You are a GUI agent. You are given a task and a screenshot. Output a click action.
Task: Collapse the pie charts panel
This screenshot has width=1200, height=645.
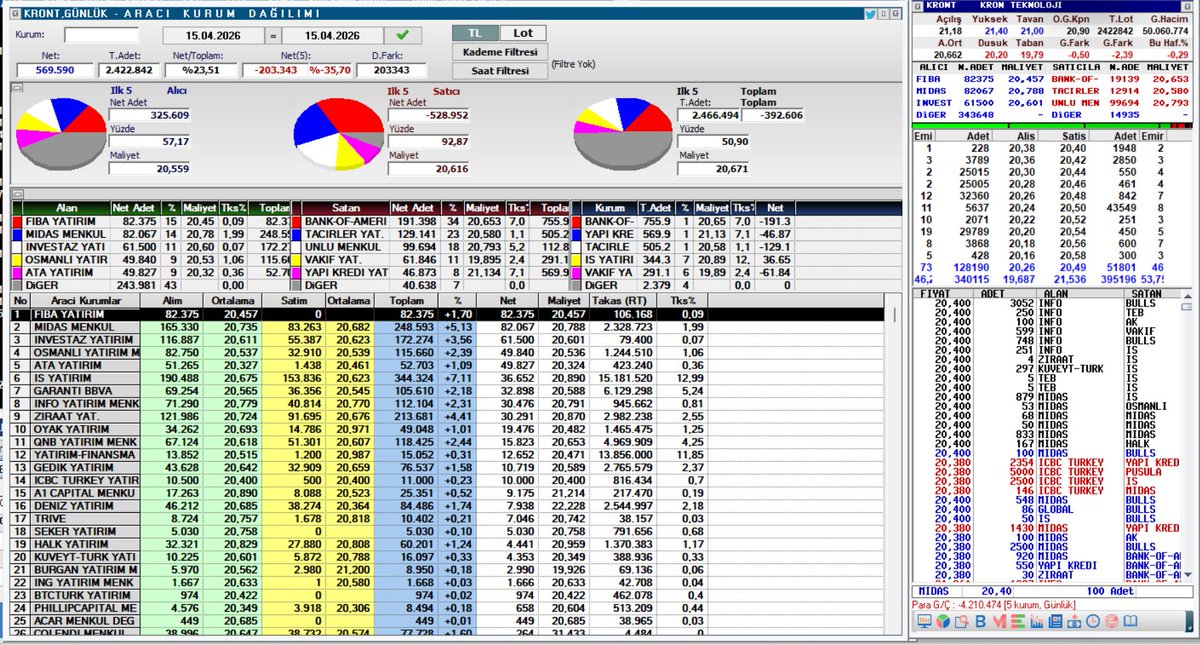[x=17, y=88]
